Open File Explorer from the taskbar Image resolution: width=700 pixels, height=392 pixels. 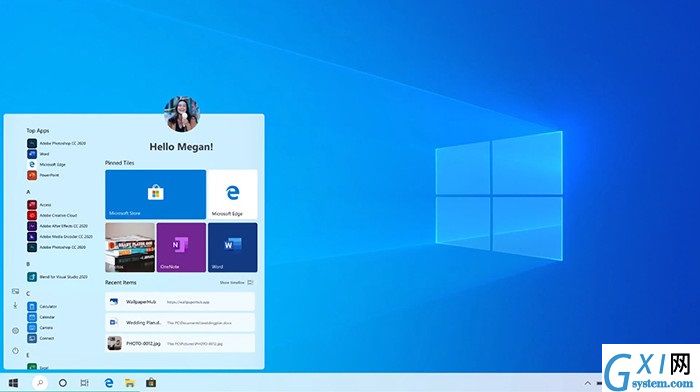pos(130,383)
